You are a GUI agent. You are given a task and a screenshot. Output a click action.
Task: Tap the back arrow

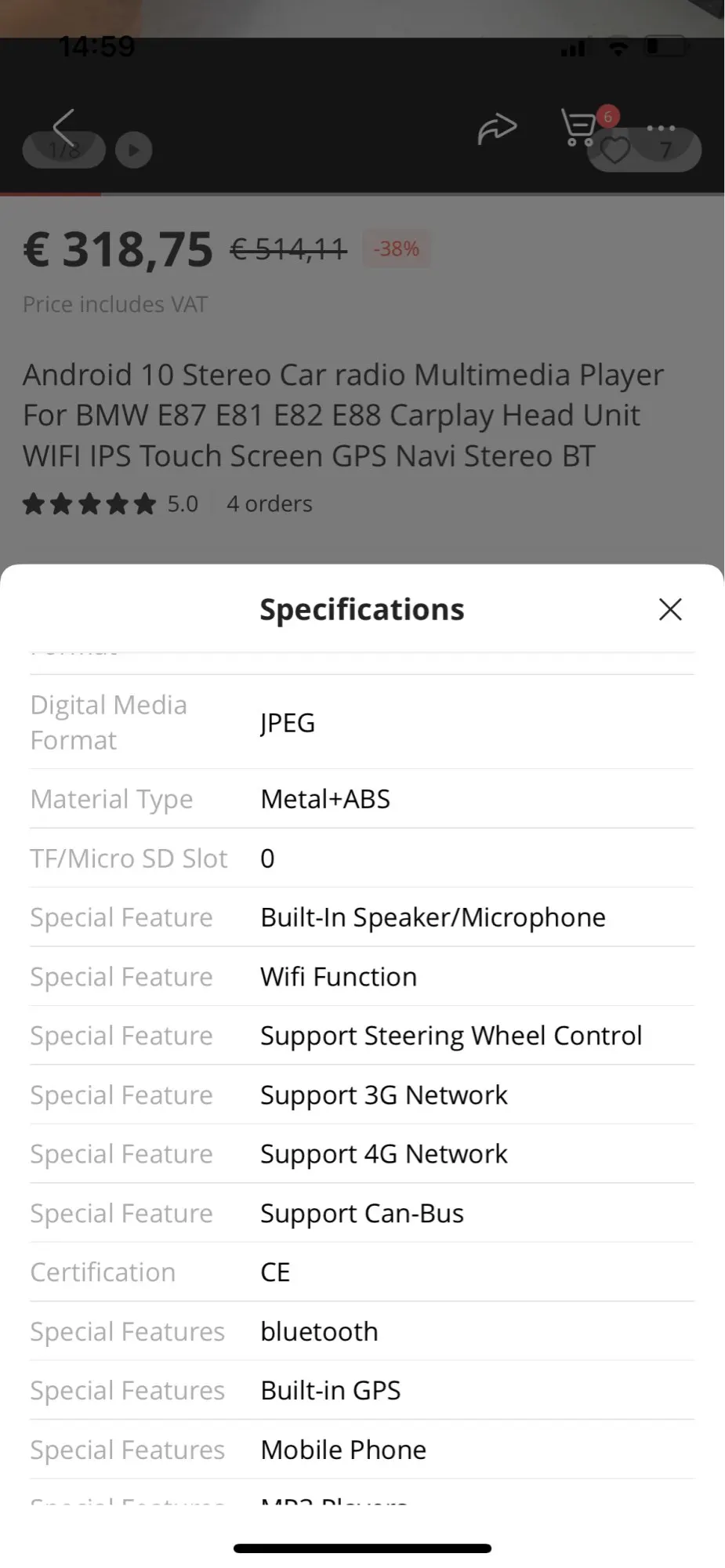tap(64, 128)
